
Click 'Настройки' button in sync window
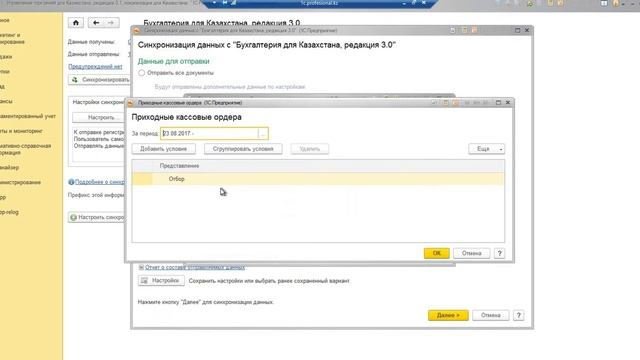tap(161, 281)
